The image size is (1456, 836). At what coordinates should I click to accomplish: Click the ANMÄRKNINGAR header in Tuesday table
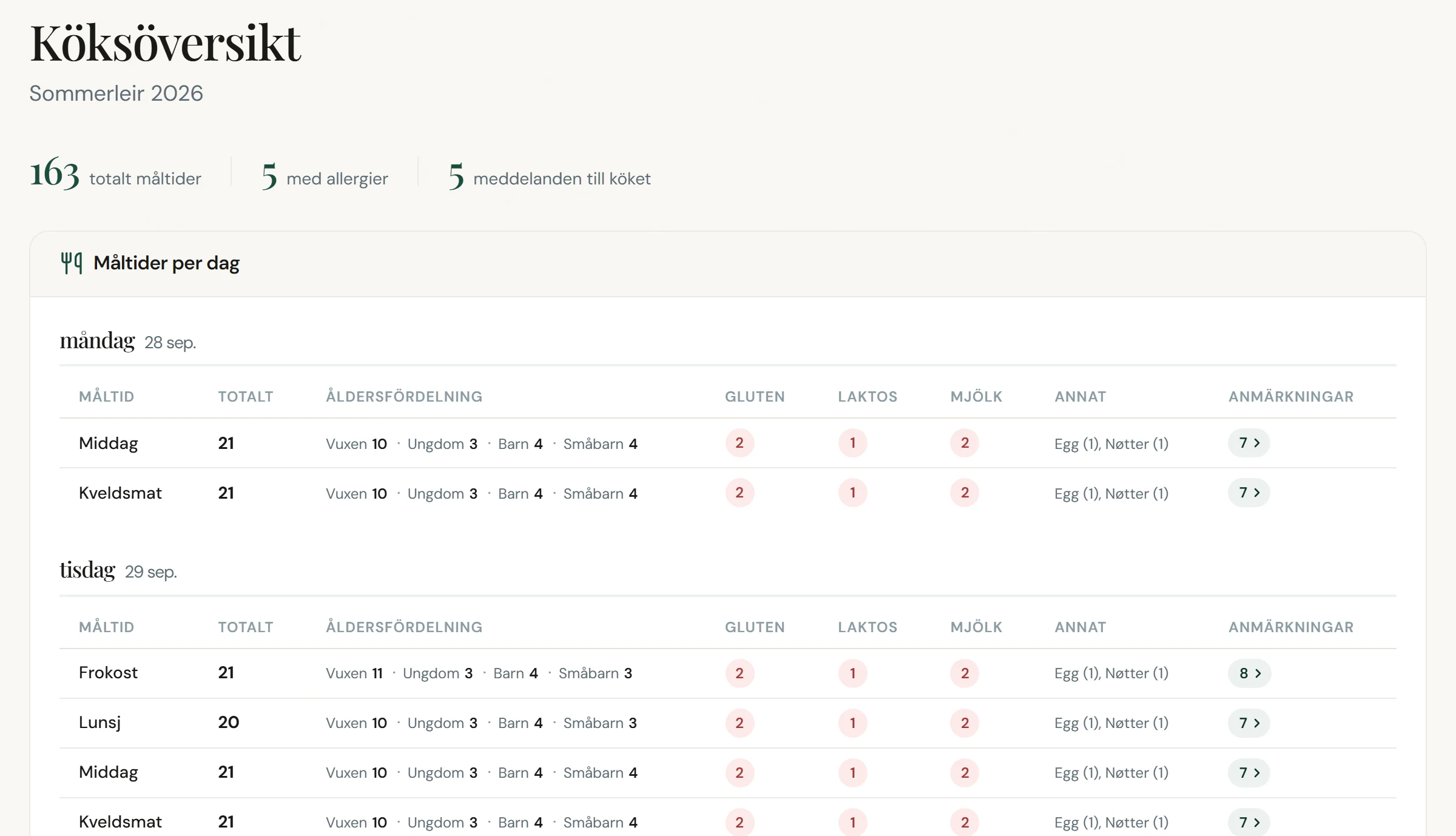click(x=1291, y=627)
